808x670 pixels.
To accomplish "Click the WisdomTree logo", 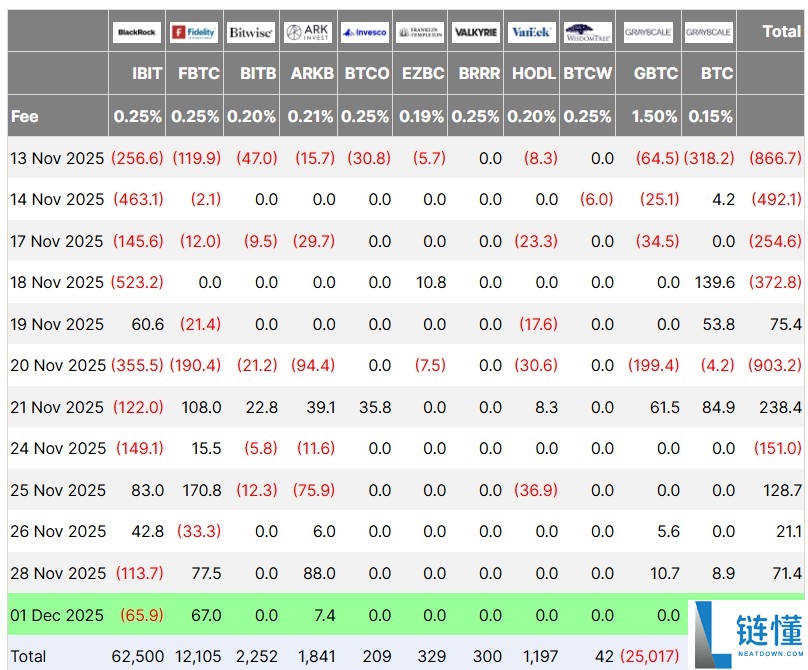I will point(588,32).
